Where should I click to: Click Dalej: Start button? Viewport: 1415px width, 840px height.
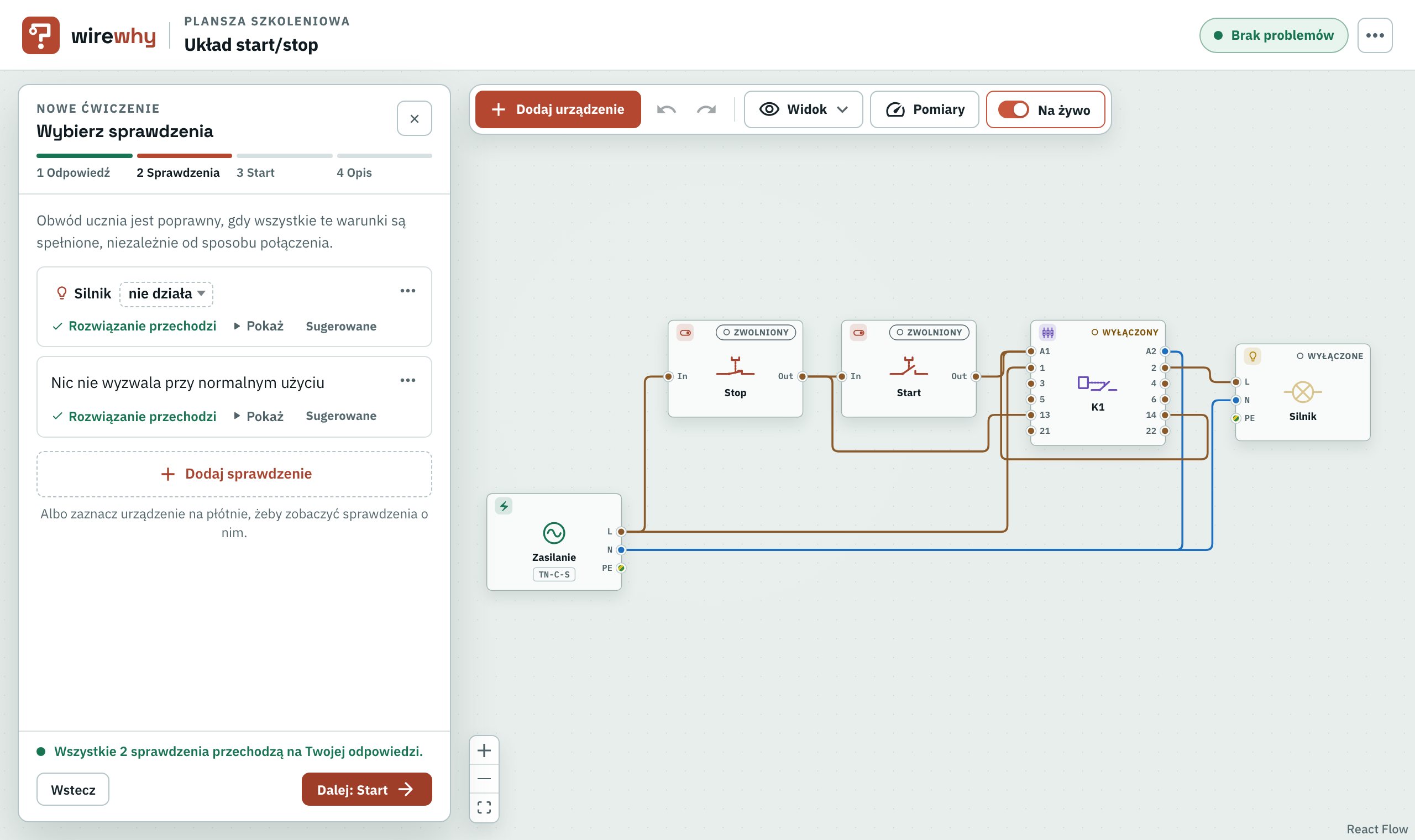pyautogui.click(x=367, y=789)
